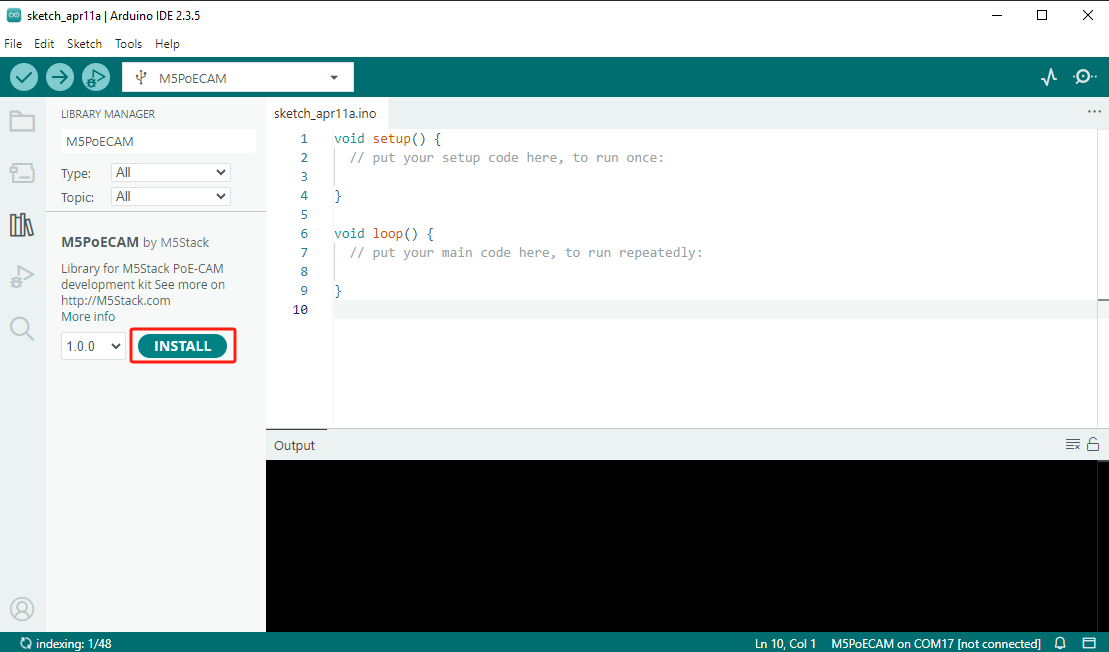
Task: Click the library search field containing M5PoECAM
Action: [158, 141]
